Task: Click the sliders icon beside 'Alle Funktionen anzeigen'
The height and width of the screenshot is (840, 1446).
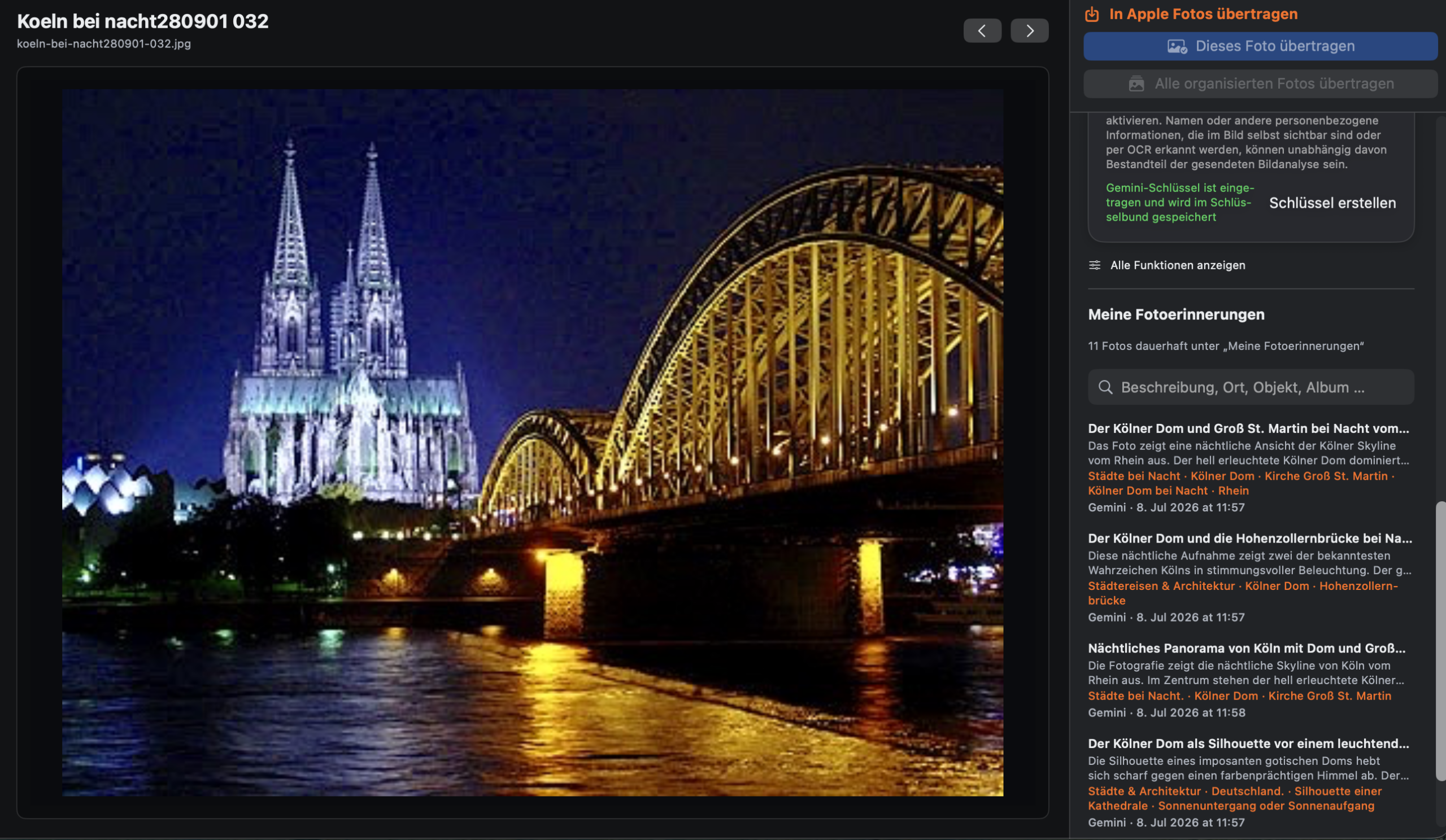Action: (x=1095, y=265)
